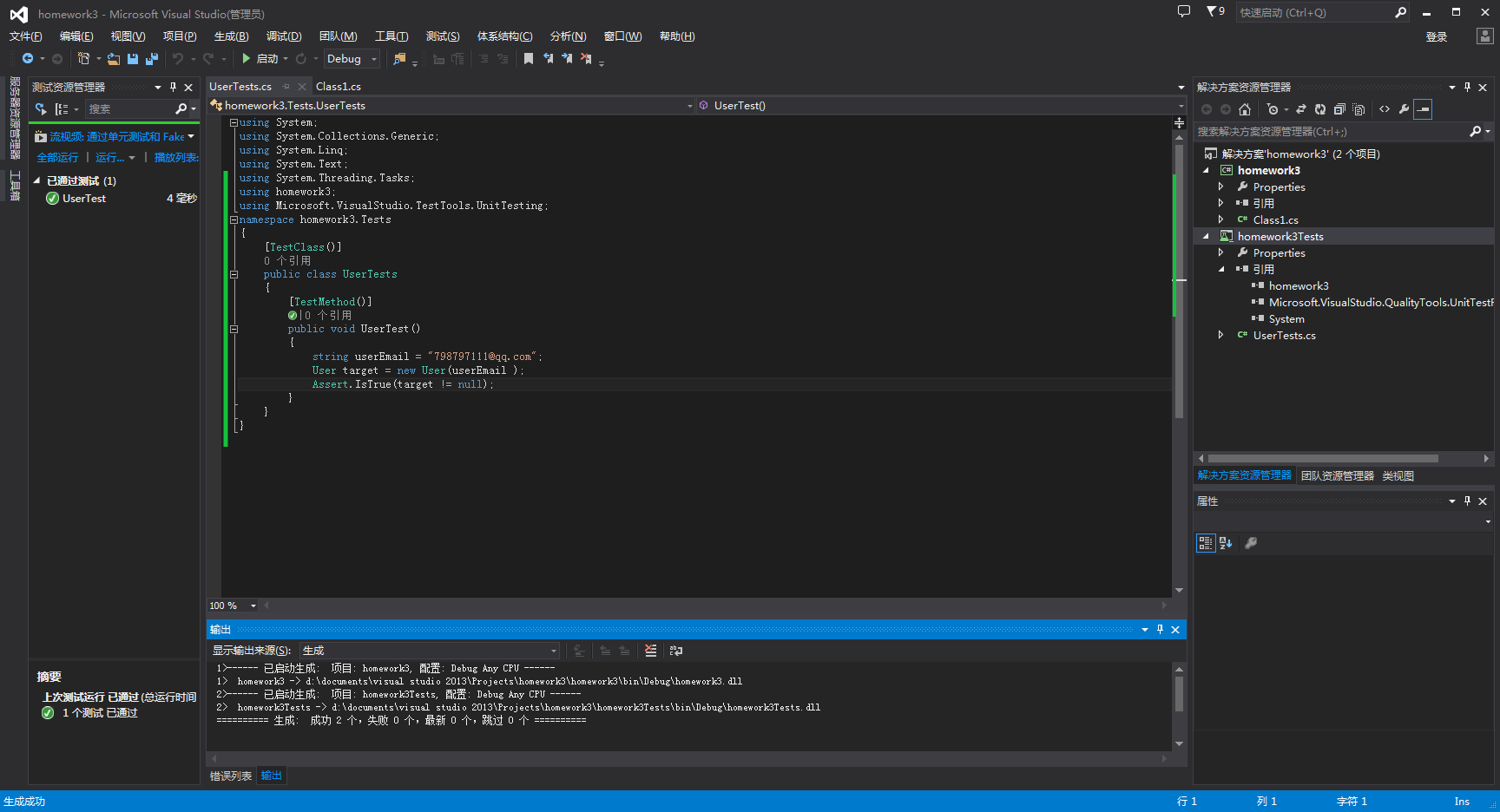Start debugging with the green play button
The height and width of the screenshot is (812, 1500).
coord(247,59)
